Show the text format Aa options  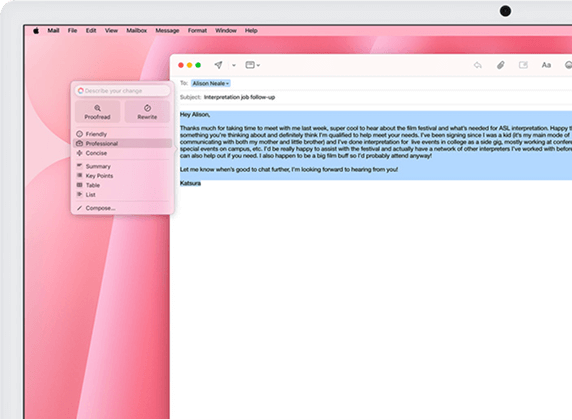tap(546, 65)
